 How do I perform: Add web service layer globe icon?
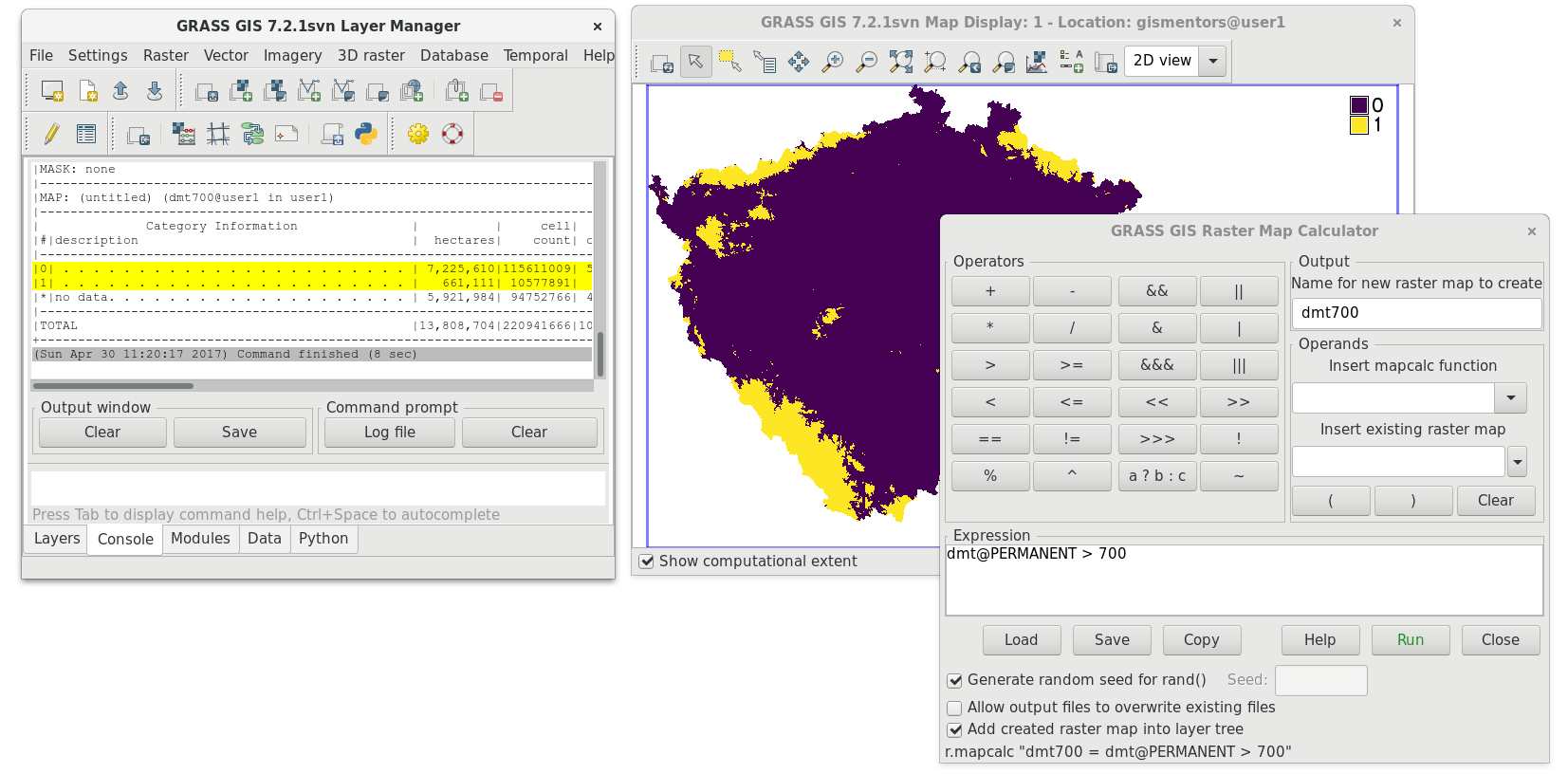click(412, 91)
